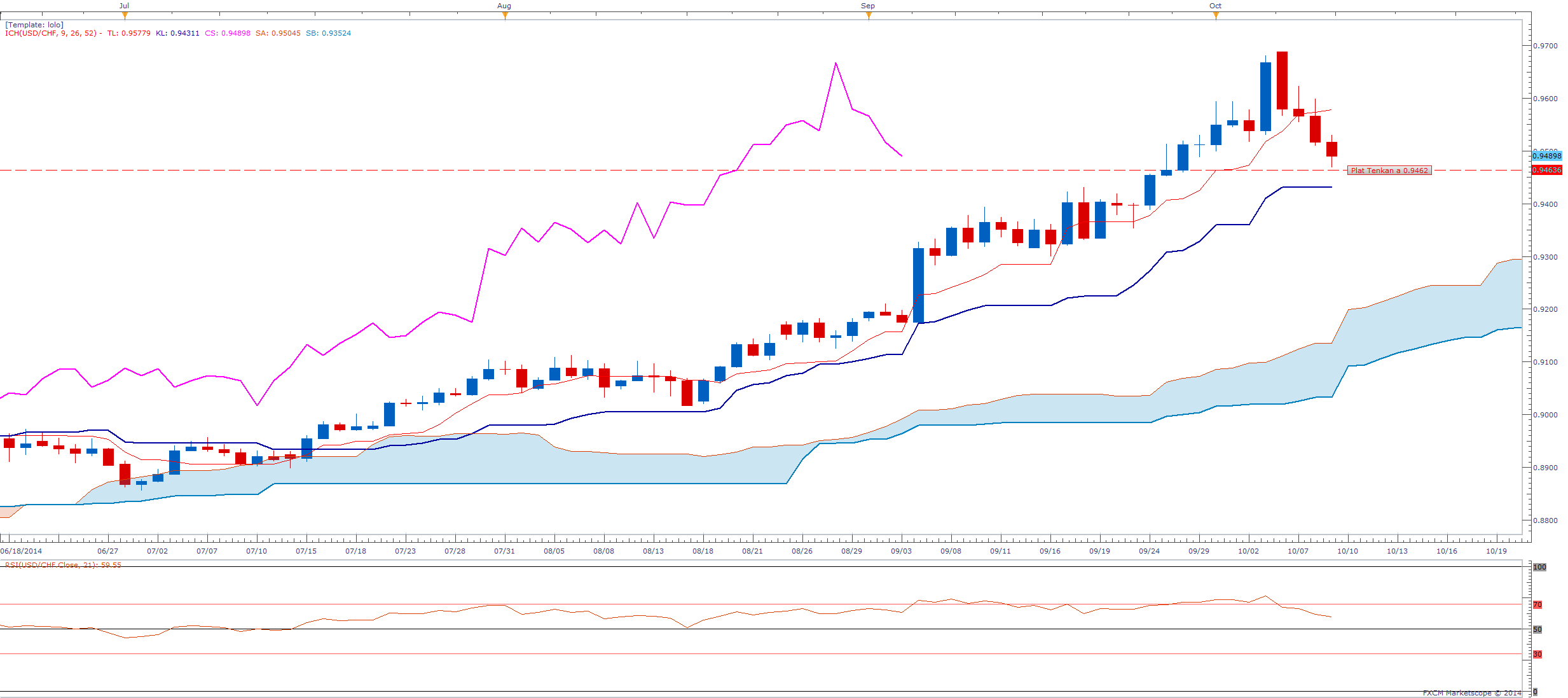
Task: Click the Jul month marker triangle
Action: [x=125, y=15]
